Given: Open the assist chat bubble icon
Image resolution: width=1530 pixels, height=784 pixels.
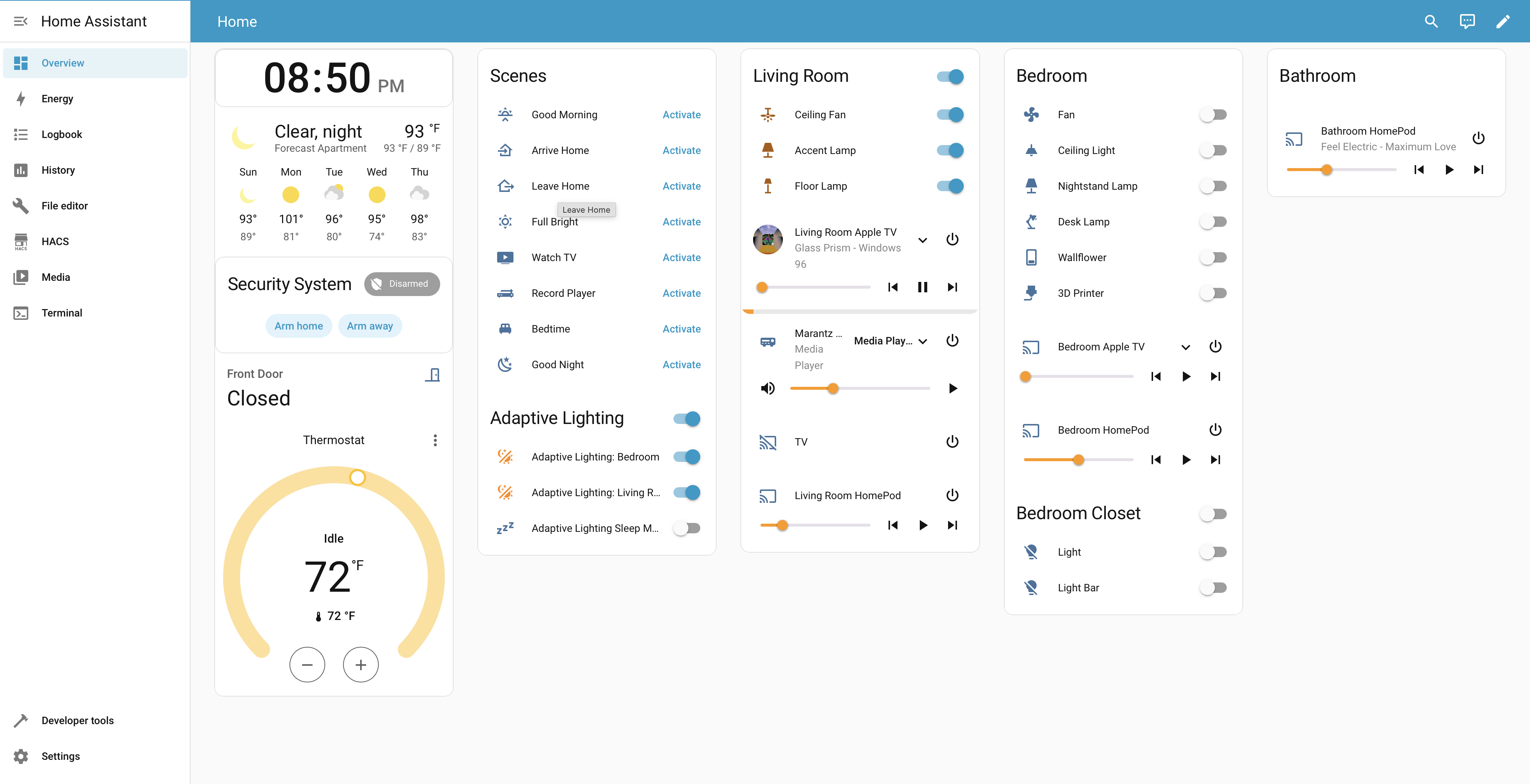Looking at the screenshot, I should coord(1466,22).
